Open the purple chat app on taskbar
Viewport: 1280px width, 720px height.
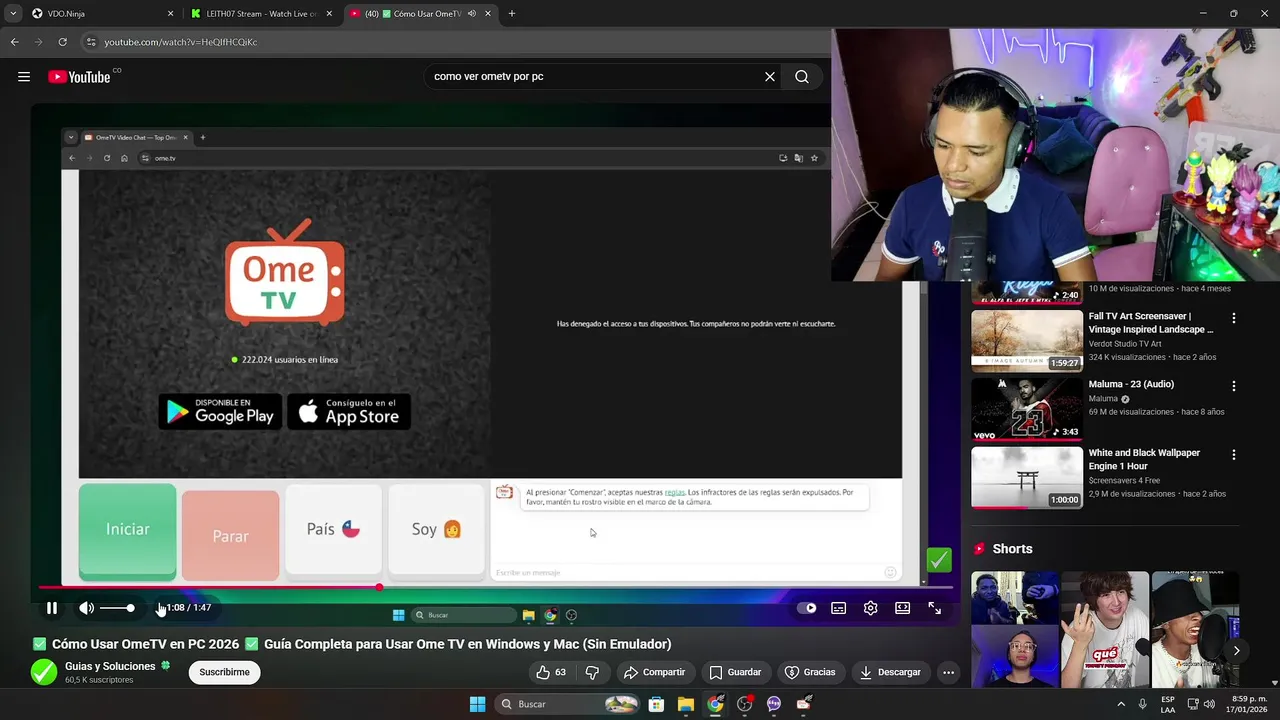774,704
